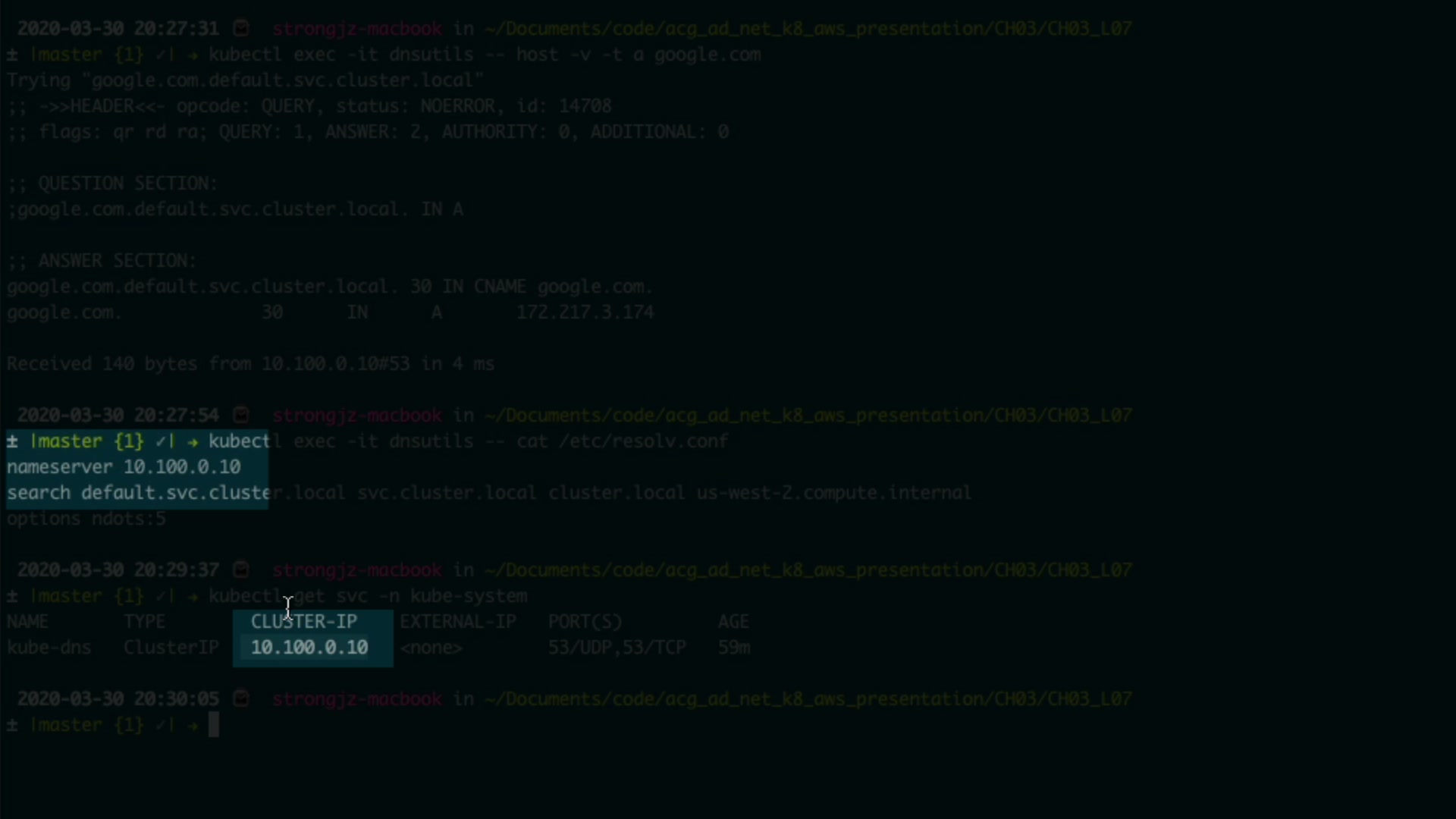Click the strongjz-macbook hostname in top prompt

point(357,29)
